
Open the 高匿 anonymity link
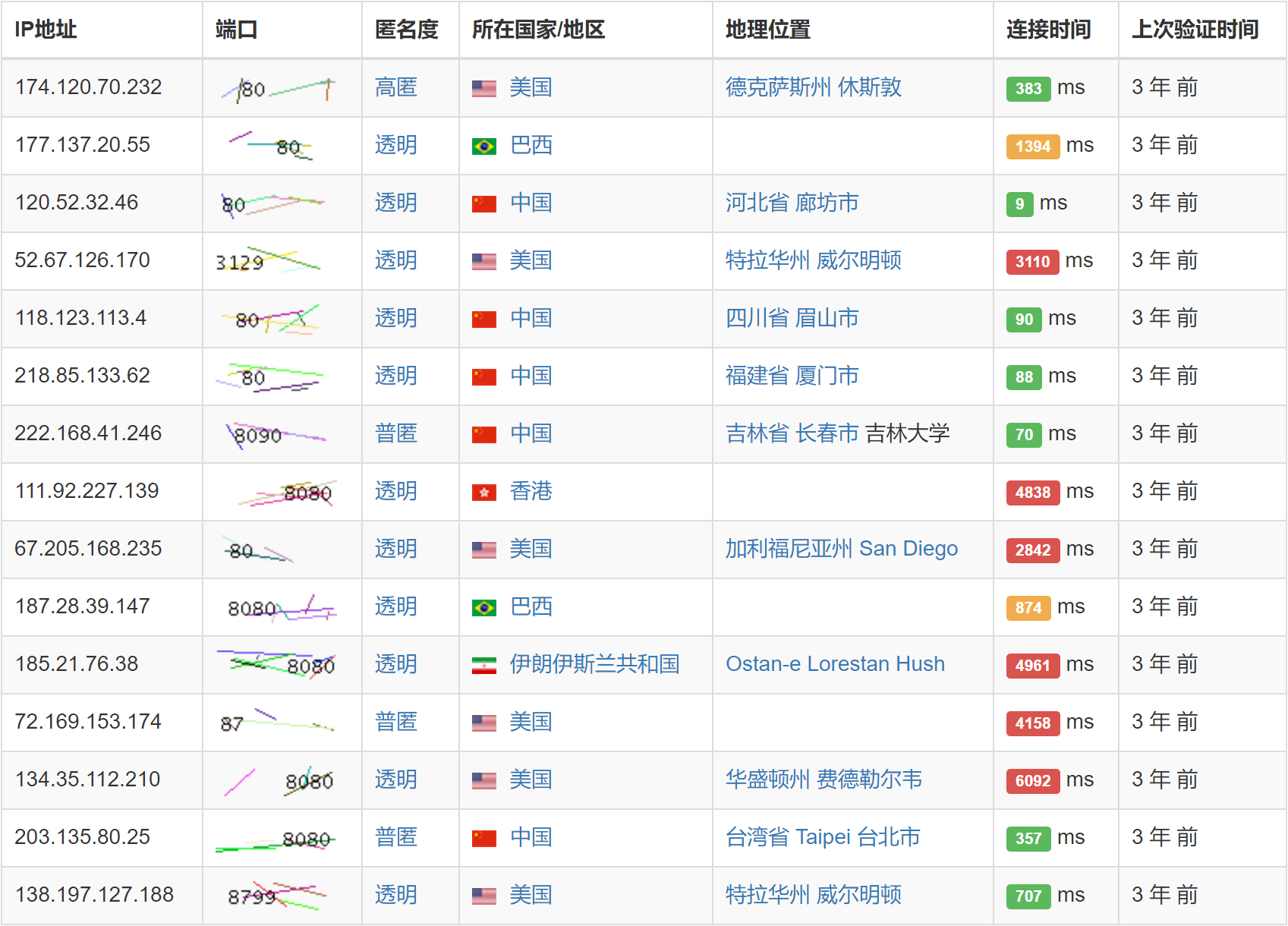pyautogui.click(x=396, y=87)
